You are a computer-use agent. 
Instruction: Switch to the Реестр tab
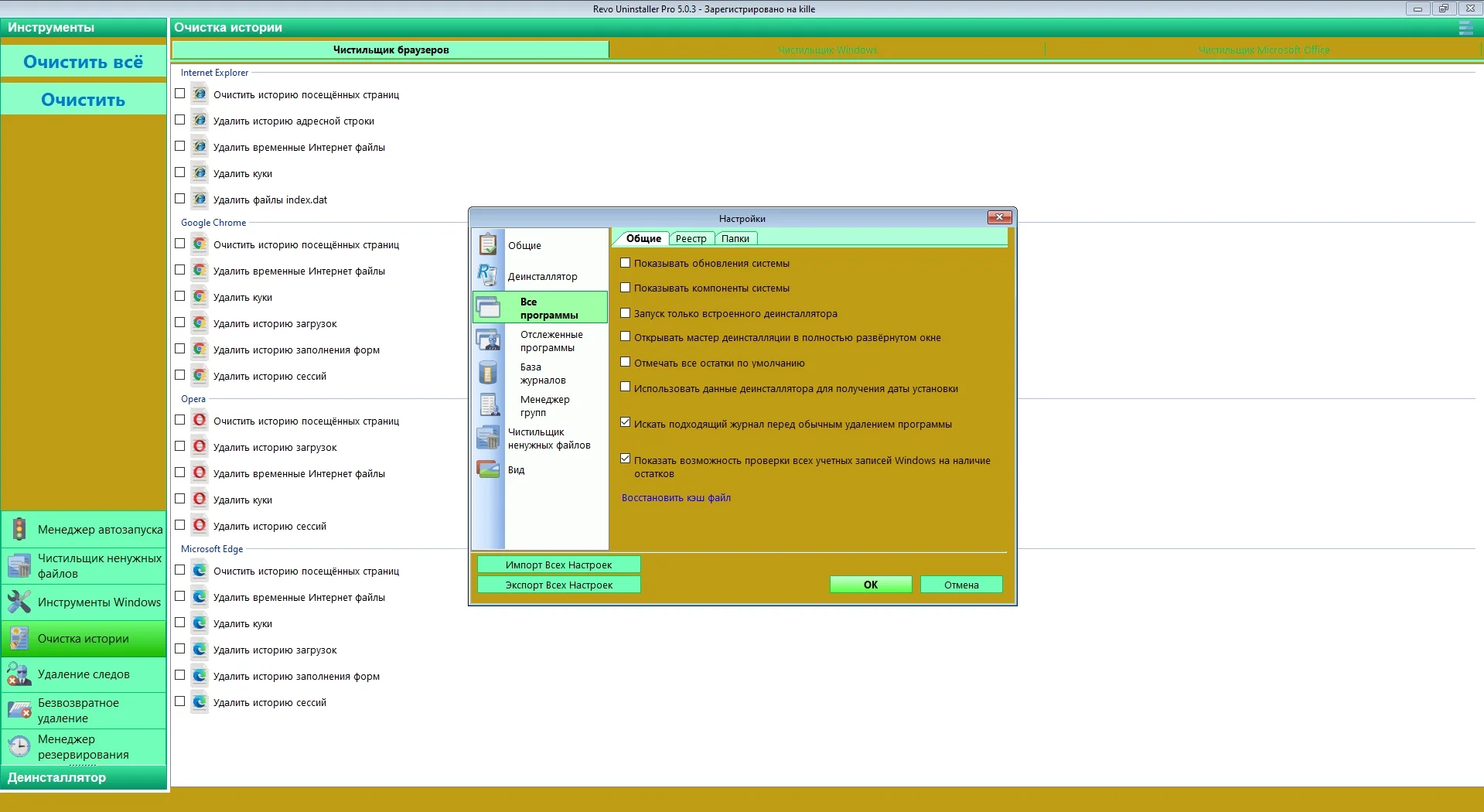pyautogui.click(x=691, y=239)
